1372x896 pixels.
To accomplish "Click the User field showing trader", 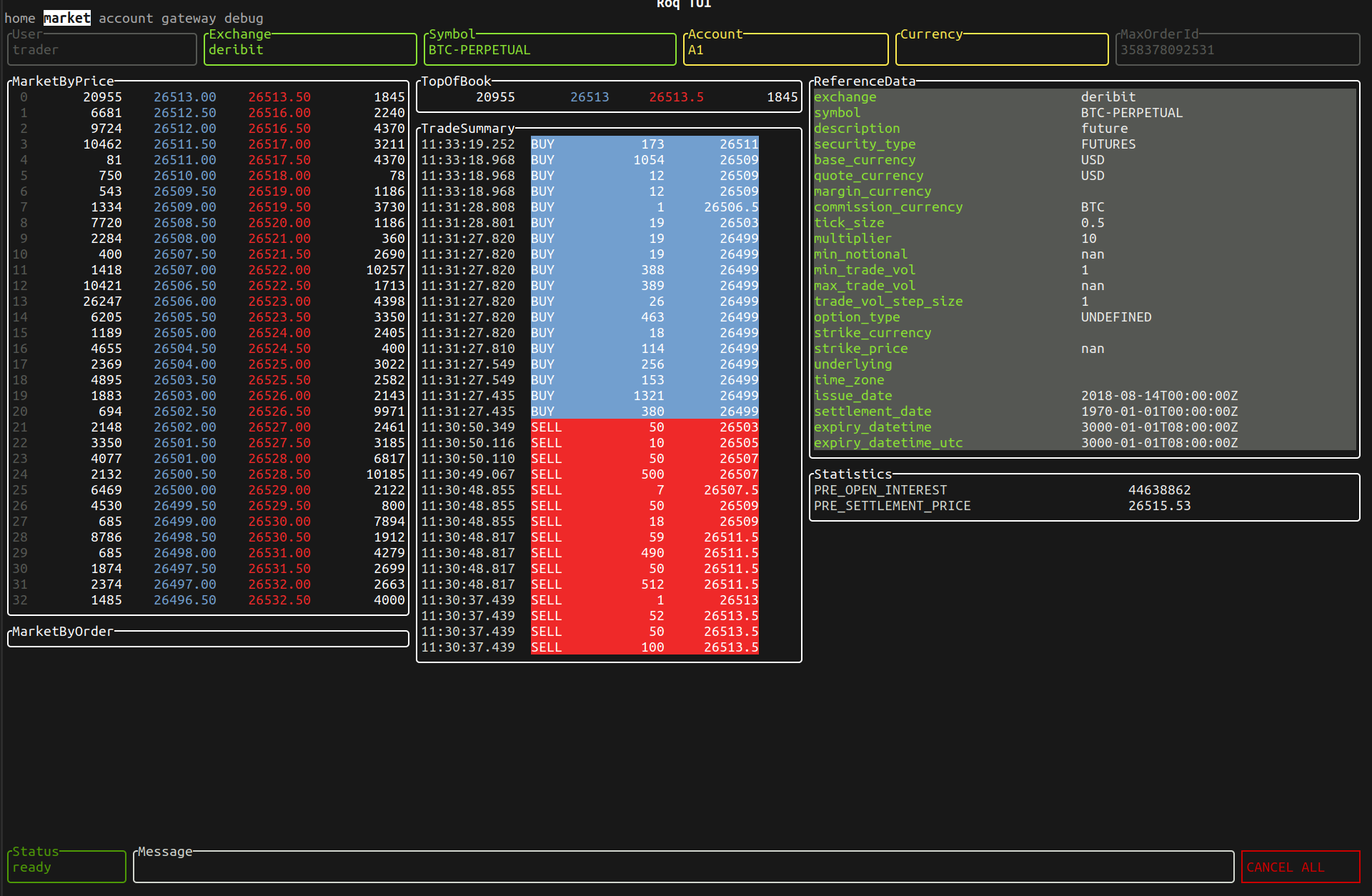I will click(x=102, y=49).
